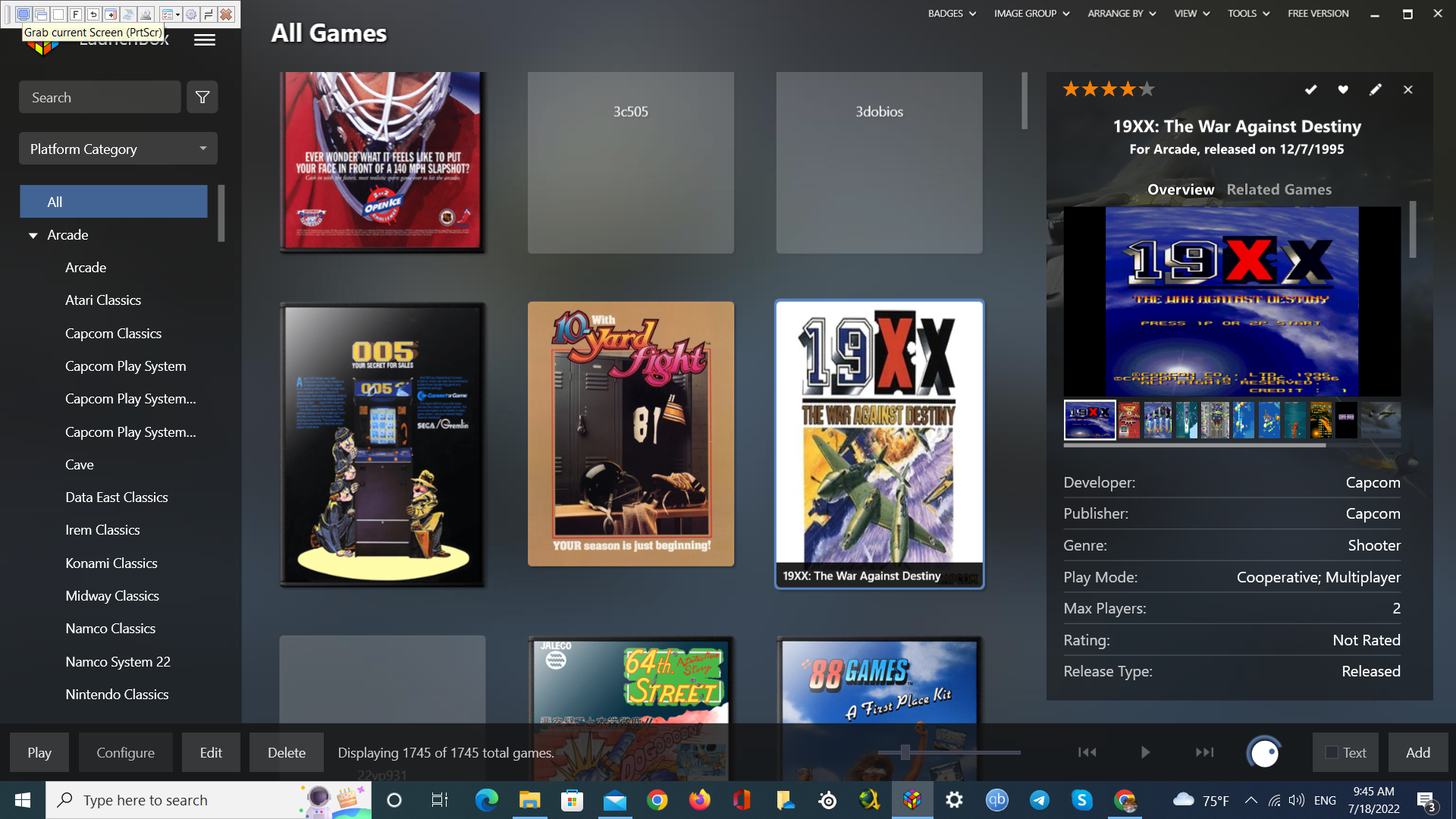Click the scanner import icon in the grab toolbar
The height and width of the screenshot is (819, 1456).
128,14
